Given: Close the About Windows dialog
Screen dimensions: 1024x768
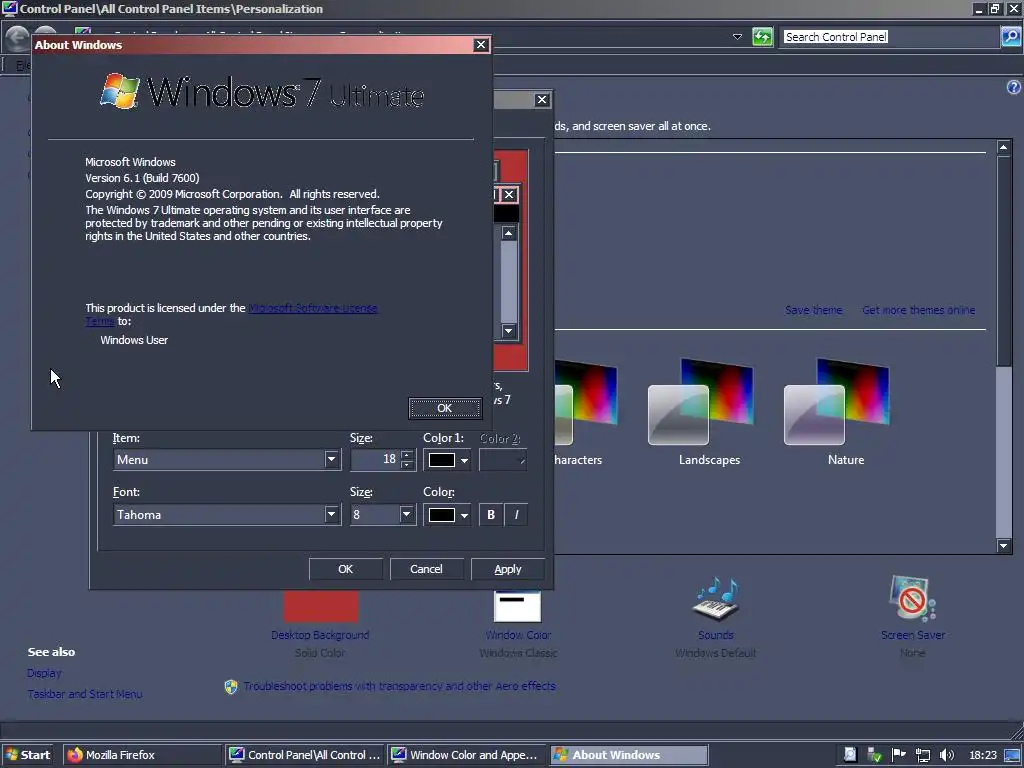Looking at the screenshot, I should tap(481, 44).
